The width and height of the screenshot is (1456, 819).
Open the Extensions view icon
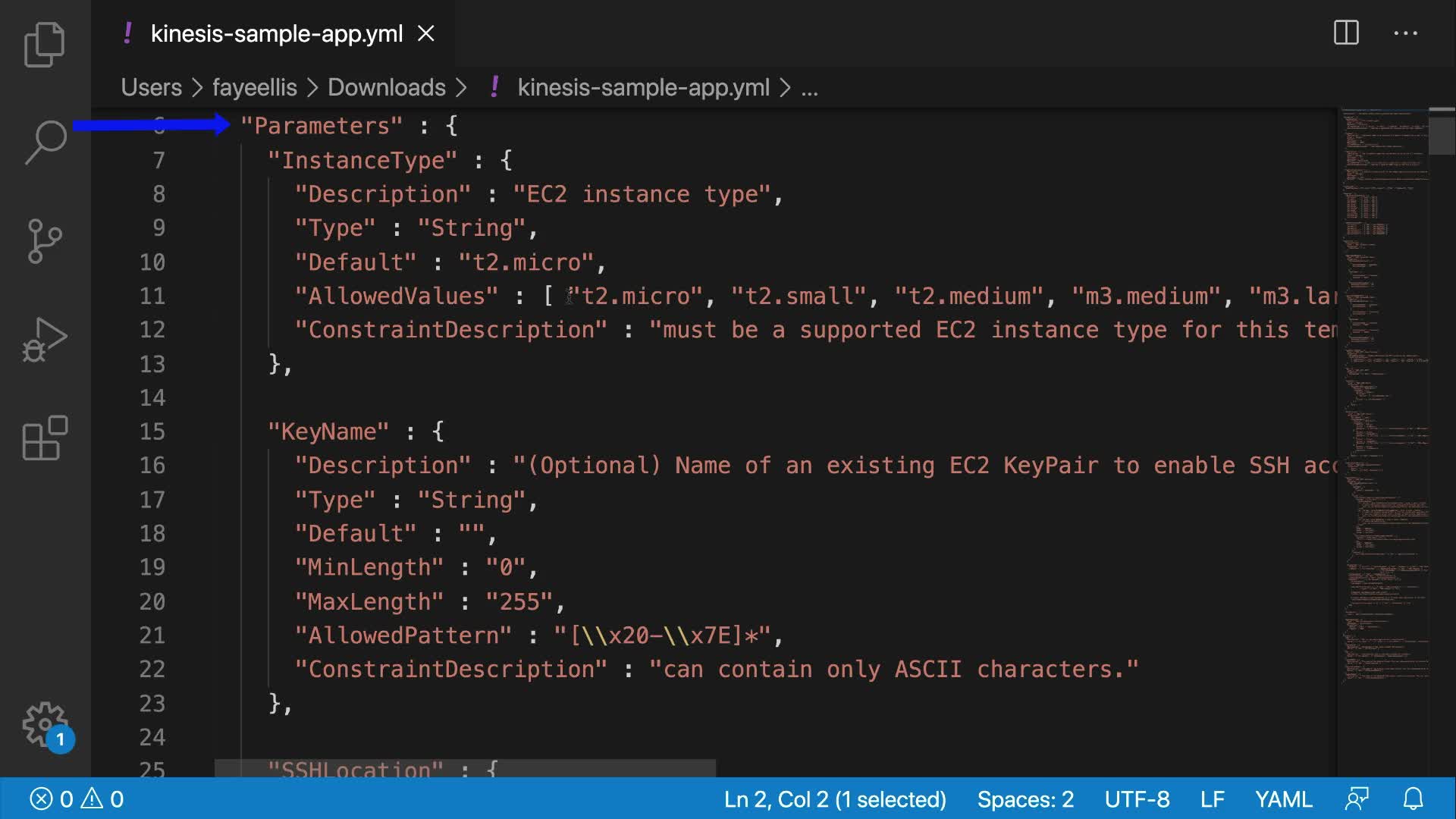click(x=45, y=438)
